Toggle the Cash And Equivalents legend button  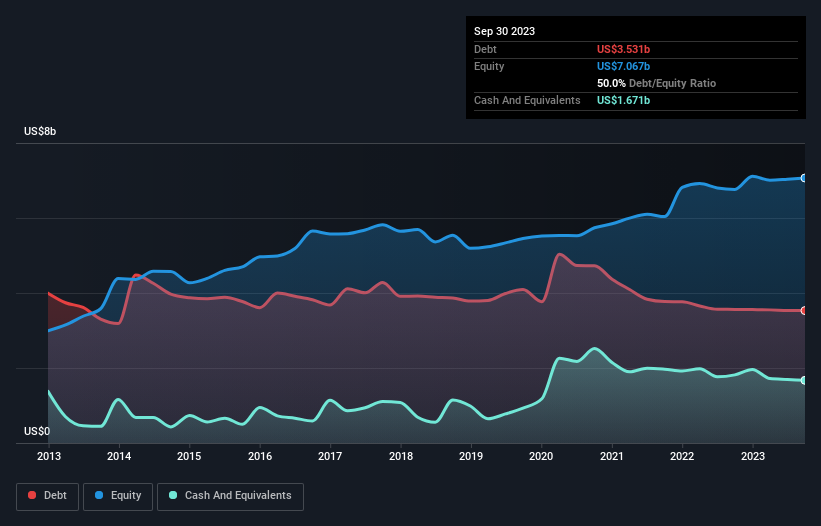(230, 496)
